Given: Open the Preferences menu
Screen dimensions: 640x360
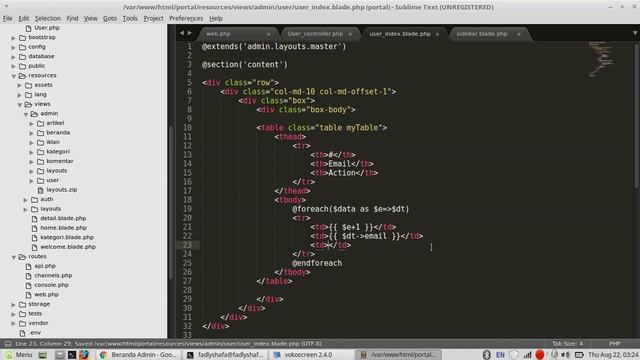Looking at the screenshot, I should (x=186, y=18).
